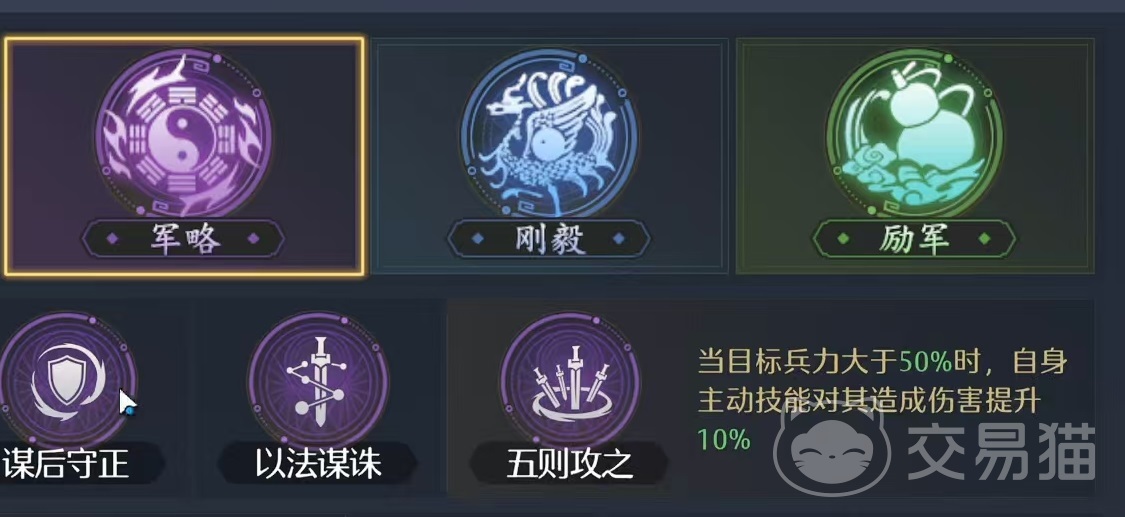
Task: Pick the green gourd 励军 emblem
Action: [x=915, y=134]
